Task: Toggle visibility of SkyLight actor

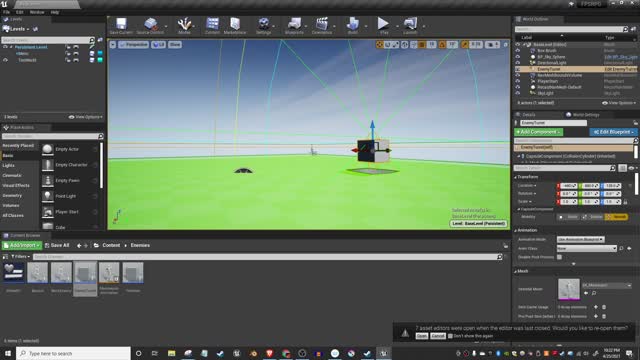Action: coord(518,93)
